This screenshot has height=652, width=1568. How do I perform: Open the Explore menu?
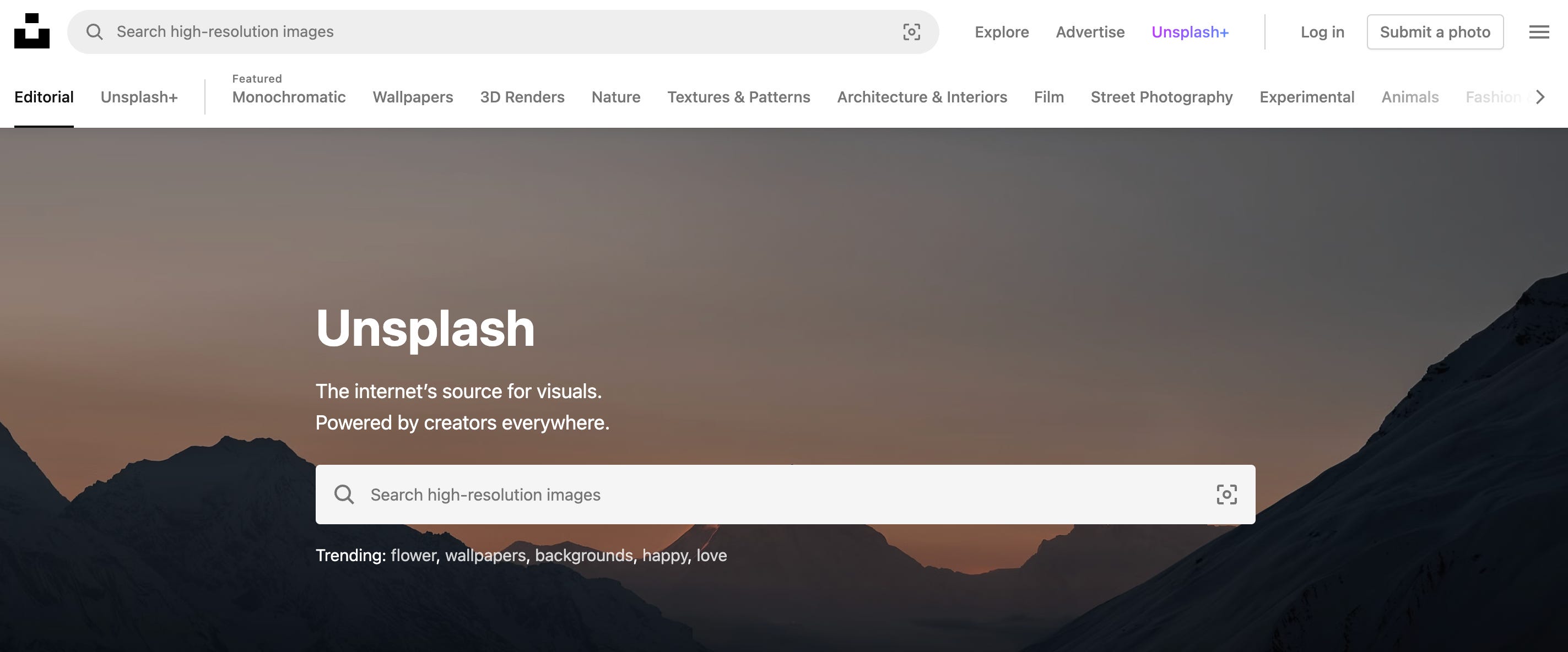[x=1001, y=32]
